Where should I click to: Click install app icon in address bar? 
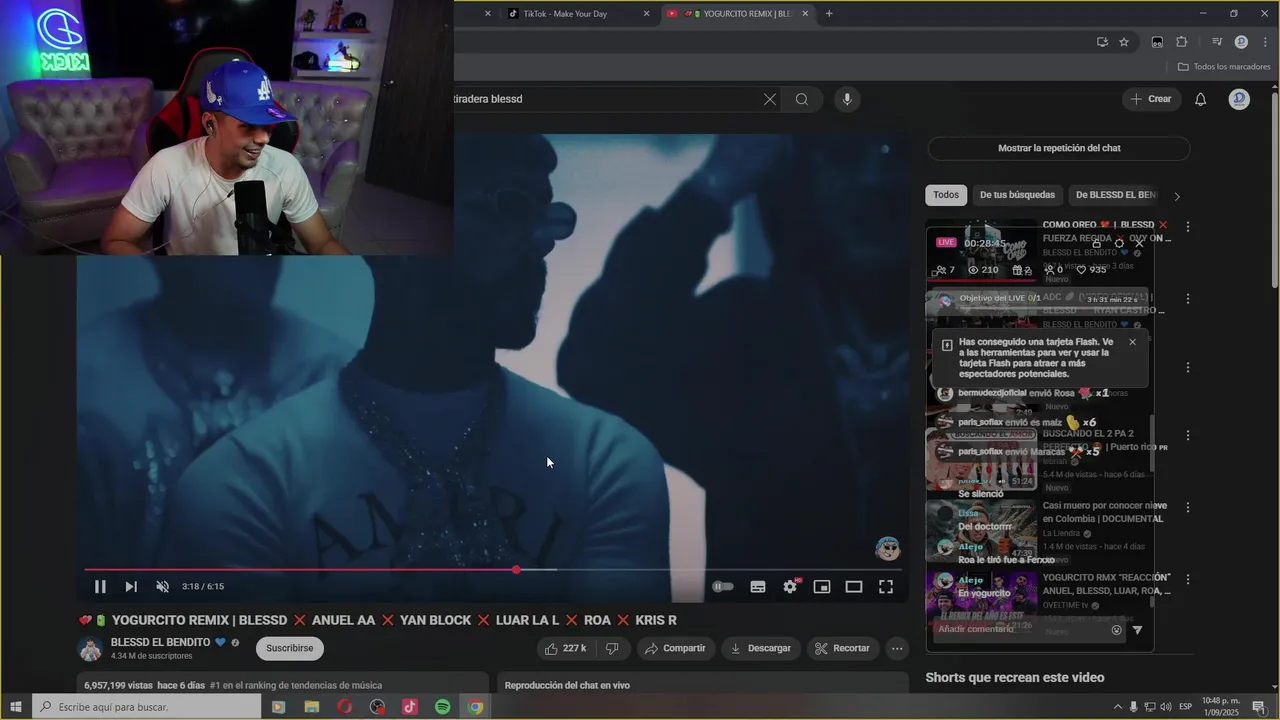1102,42
